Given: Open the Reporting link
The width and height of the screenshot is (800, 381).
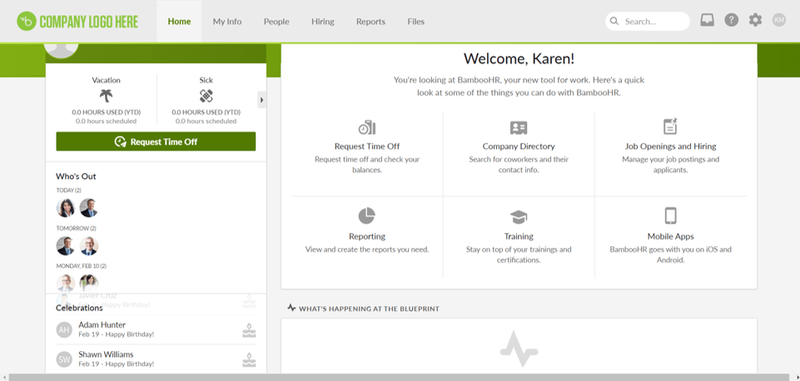Looking at the screenshot, I should (367, 237).
